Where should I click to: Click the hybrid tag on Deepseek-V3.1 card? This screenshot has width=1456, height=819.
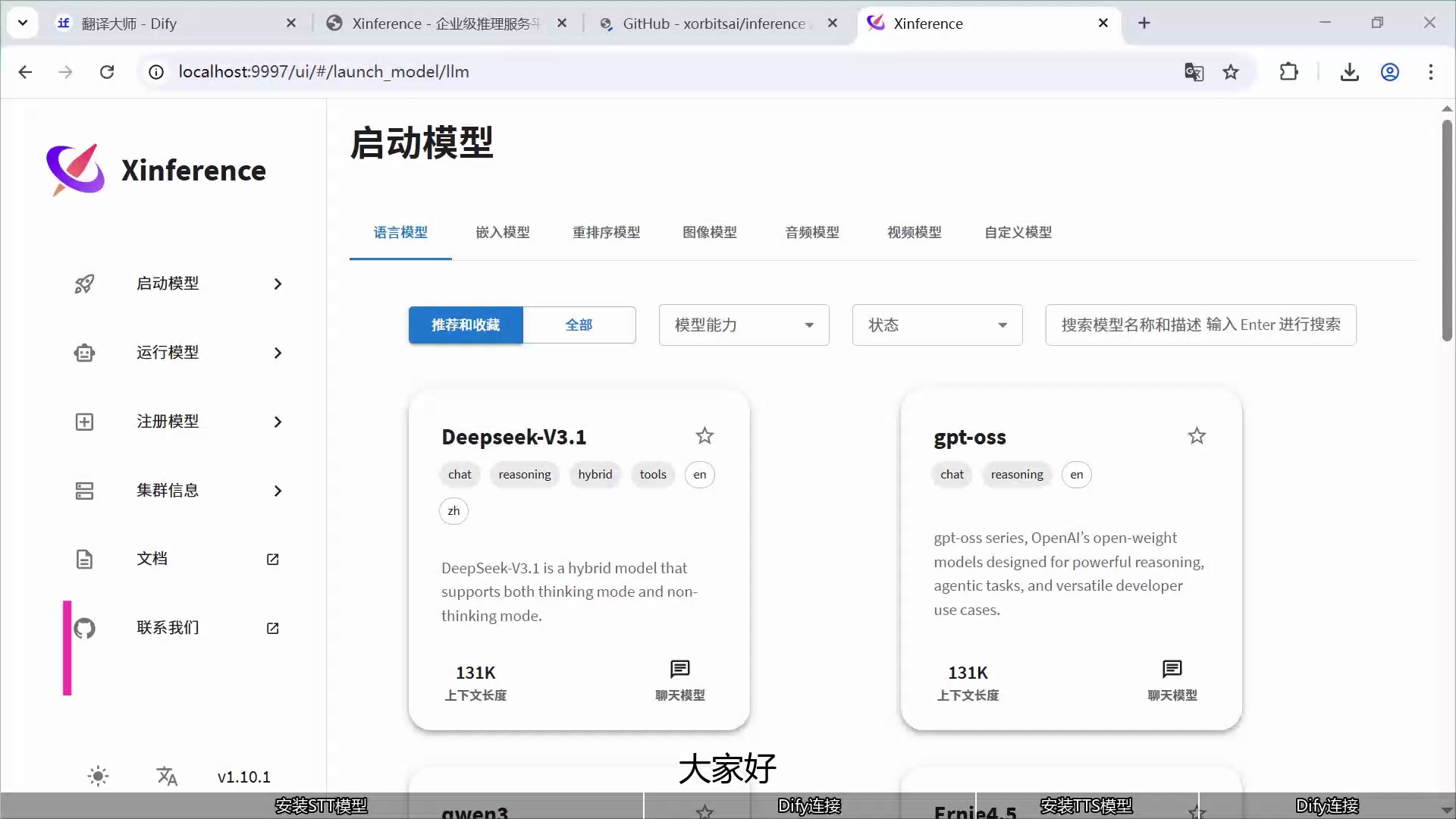(x=595, y=475)
